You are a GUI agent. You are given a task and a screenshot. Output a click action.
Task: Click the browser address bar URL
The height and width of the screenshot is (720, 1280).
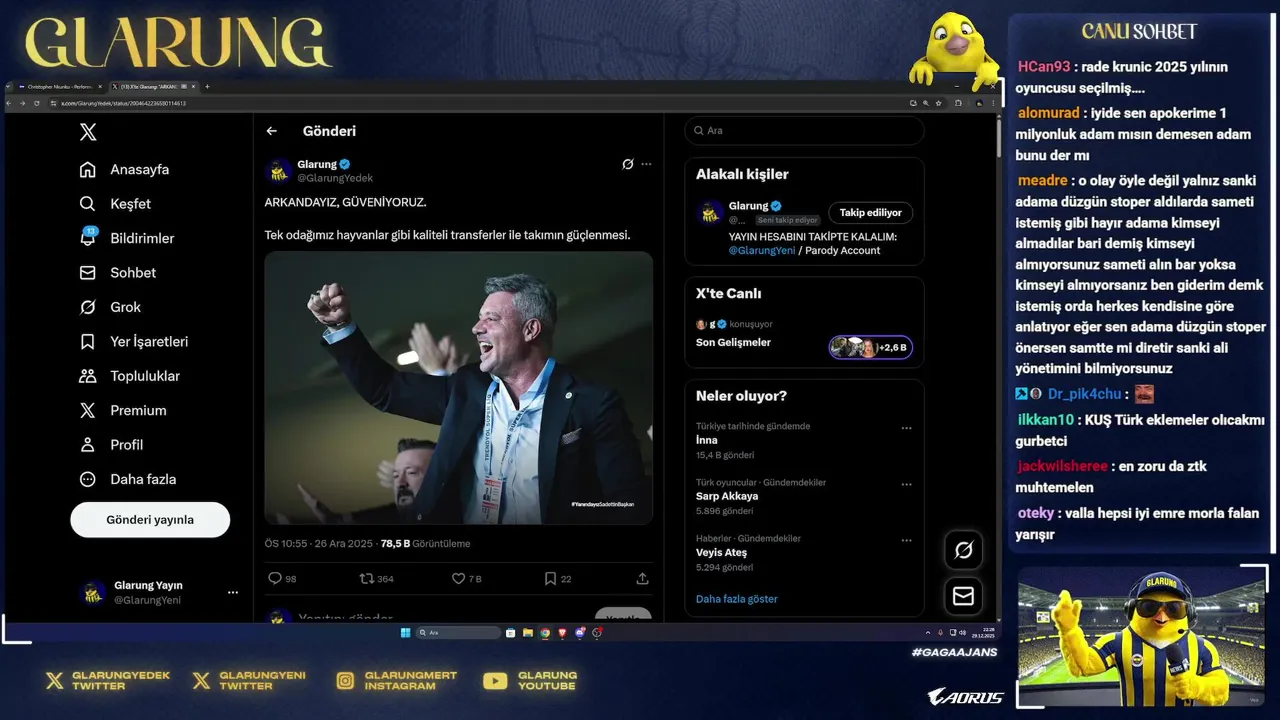[x=123, y=103]
